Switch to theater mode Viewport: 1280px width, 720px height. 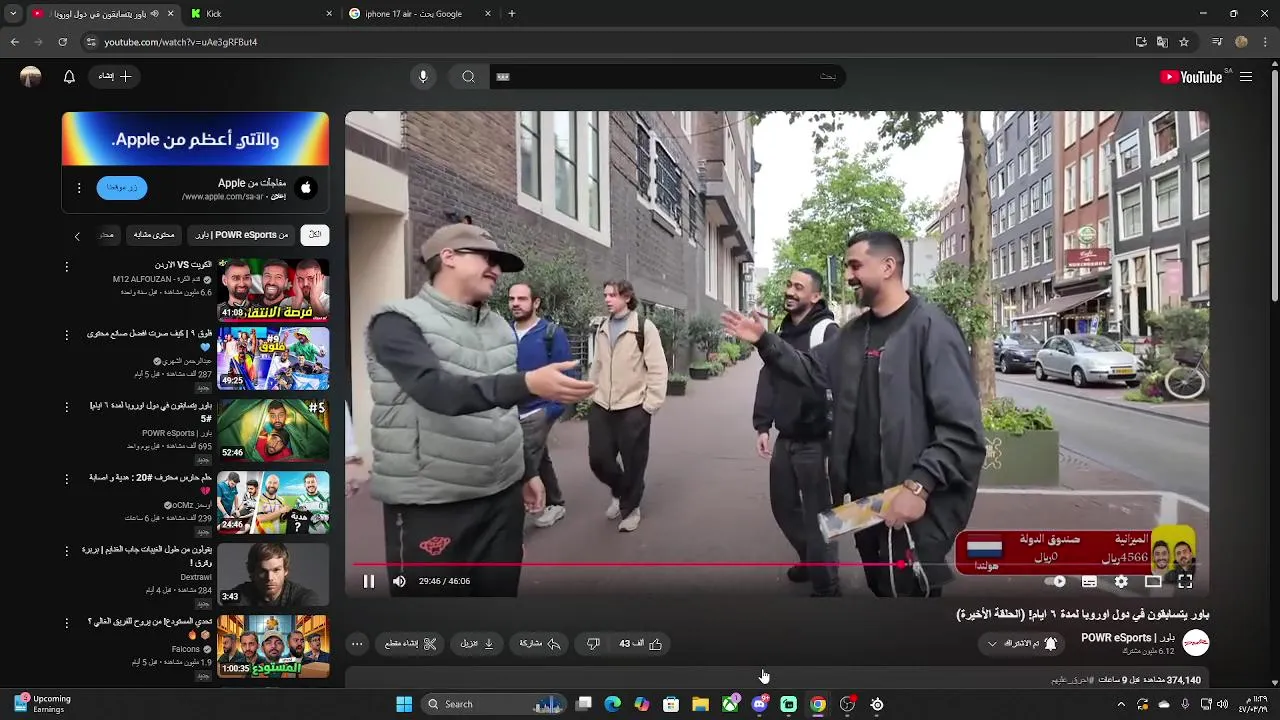(1153, 581)
